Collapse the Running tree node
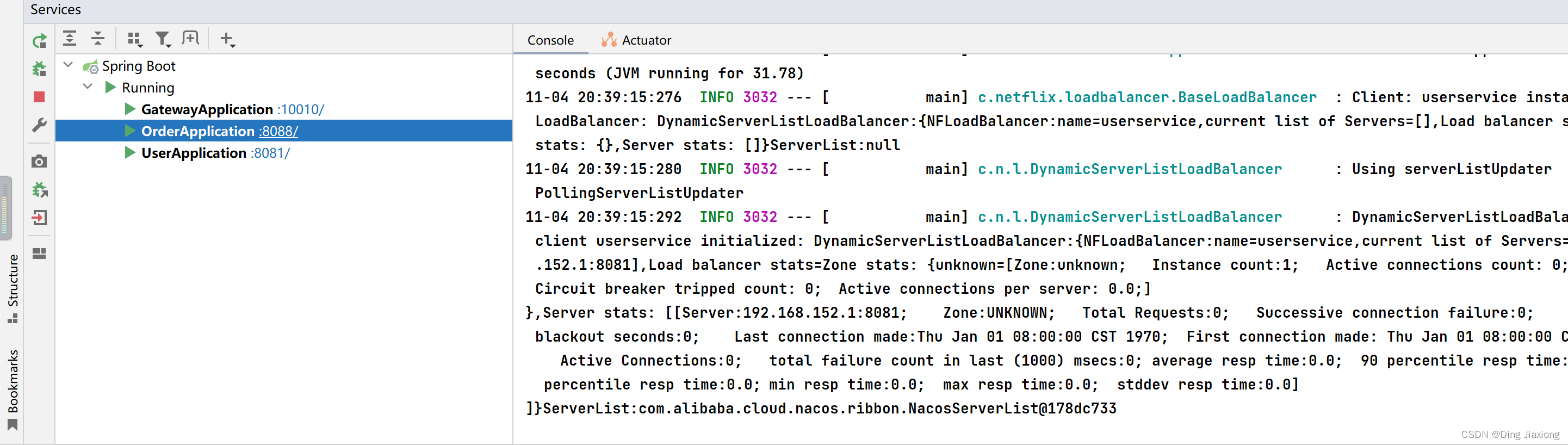 tap(88, 86)
